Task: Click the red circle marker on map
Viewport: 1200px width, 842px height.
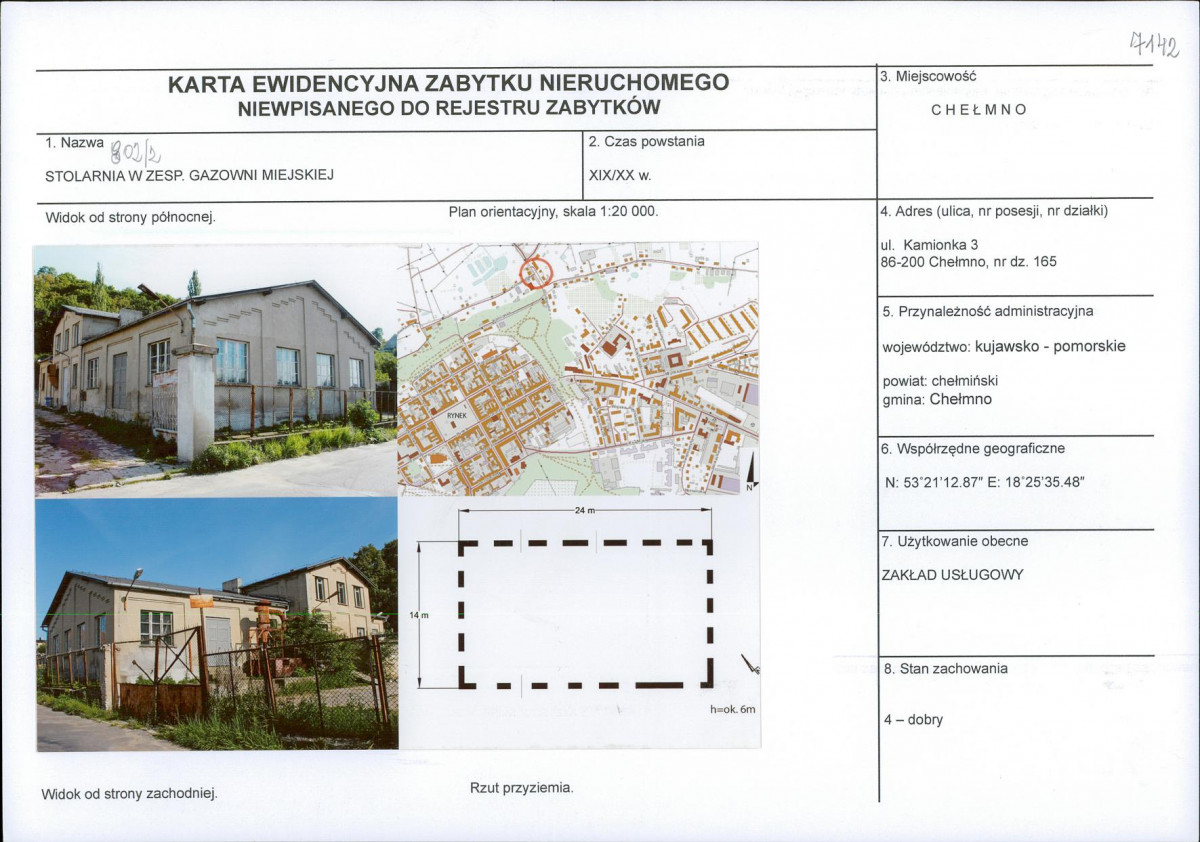Action: click(536, 273)
